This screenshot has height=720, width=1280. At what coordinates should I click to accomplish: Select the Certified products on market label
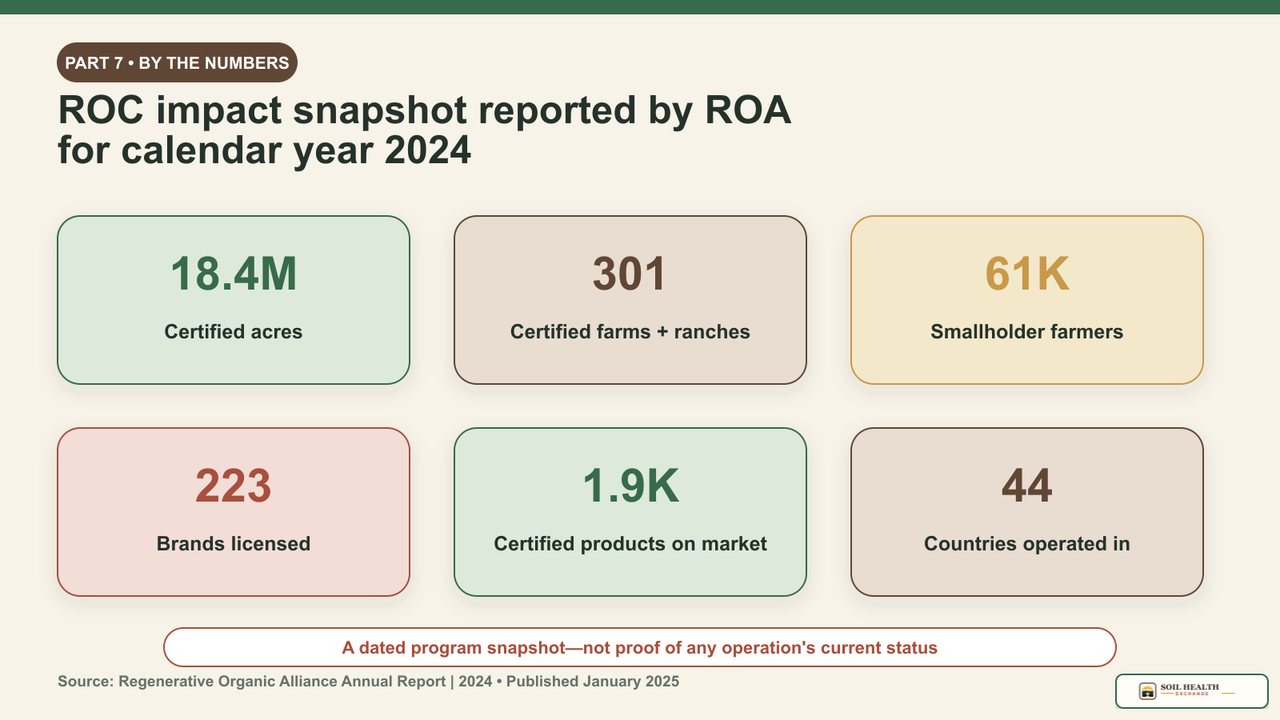coord(630,544)
